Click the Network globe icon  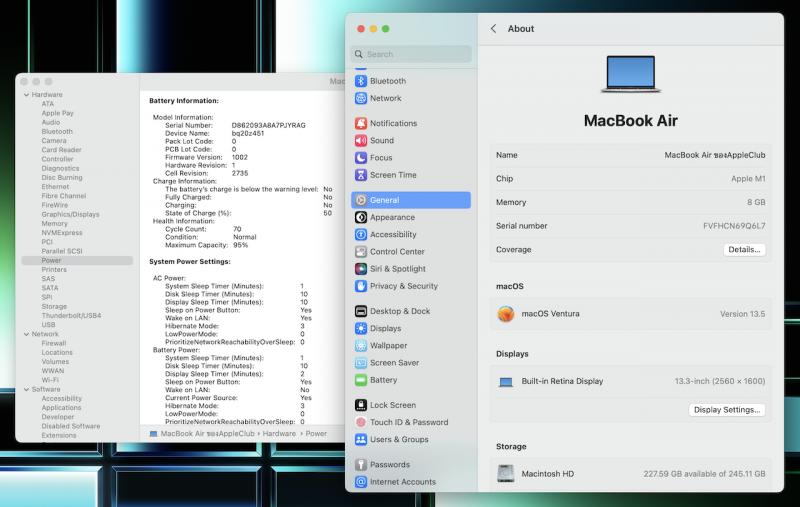[x=361, y=98]
